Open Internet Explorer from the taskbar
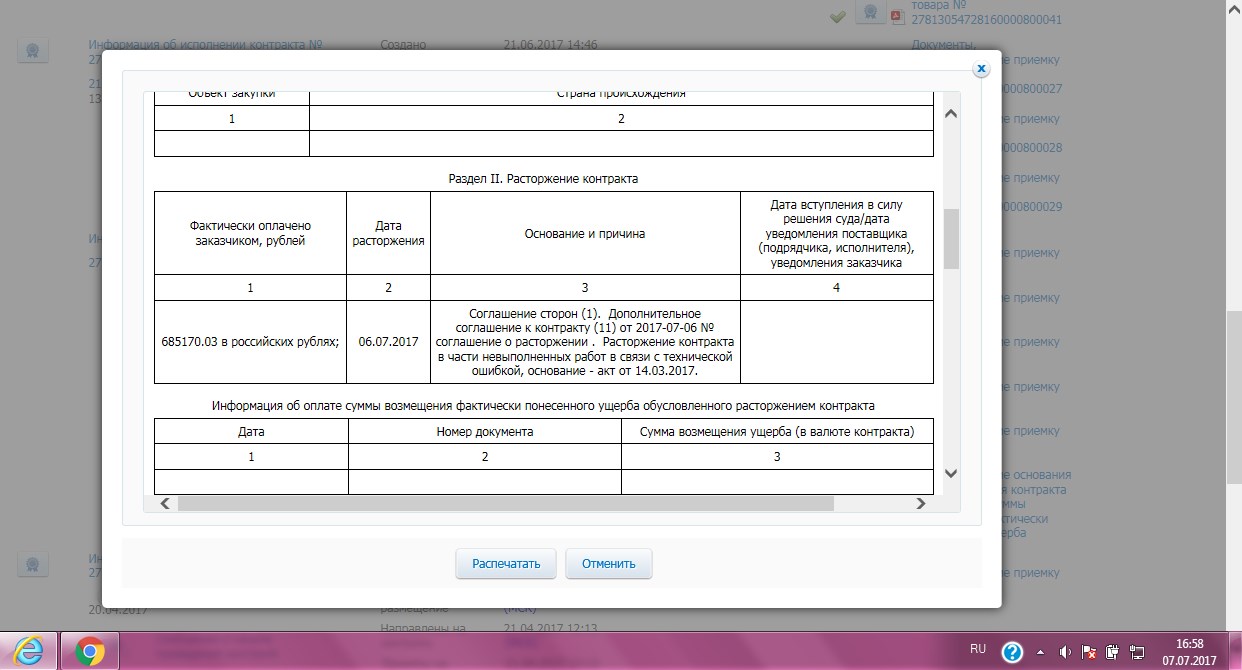This screenshot has width=1242, height=670. 29,652
